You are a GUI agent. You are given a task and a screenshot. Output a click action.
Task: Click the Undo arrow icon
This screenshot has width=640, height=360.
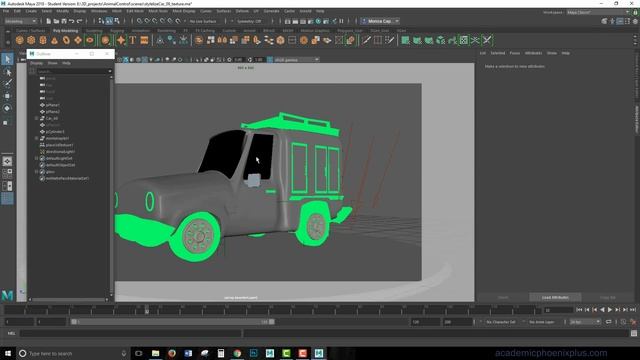(72, 21)
